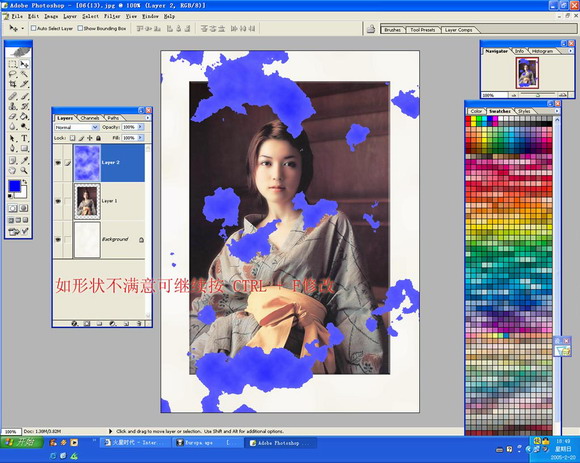Image resolution: width=580 pixels, height=463 pixels.
Task: Hide the Background layer eye
Action: 58,240
